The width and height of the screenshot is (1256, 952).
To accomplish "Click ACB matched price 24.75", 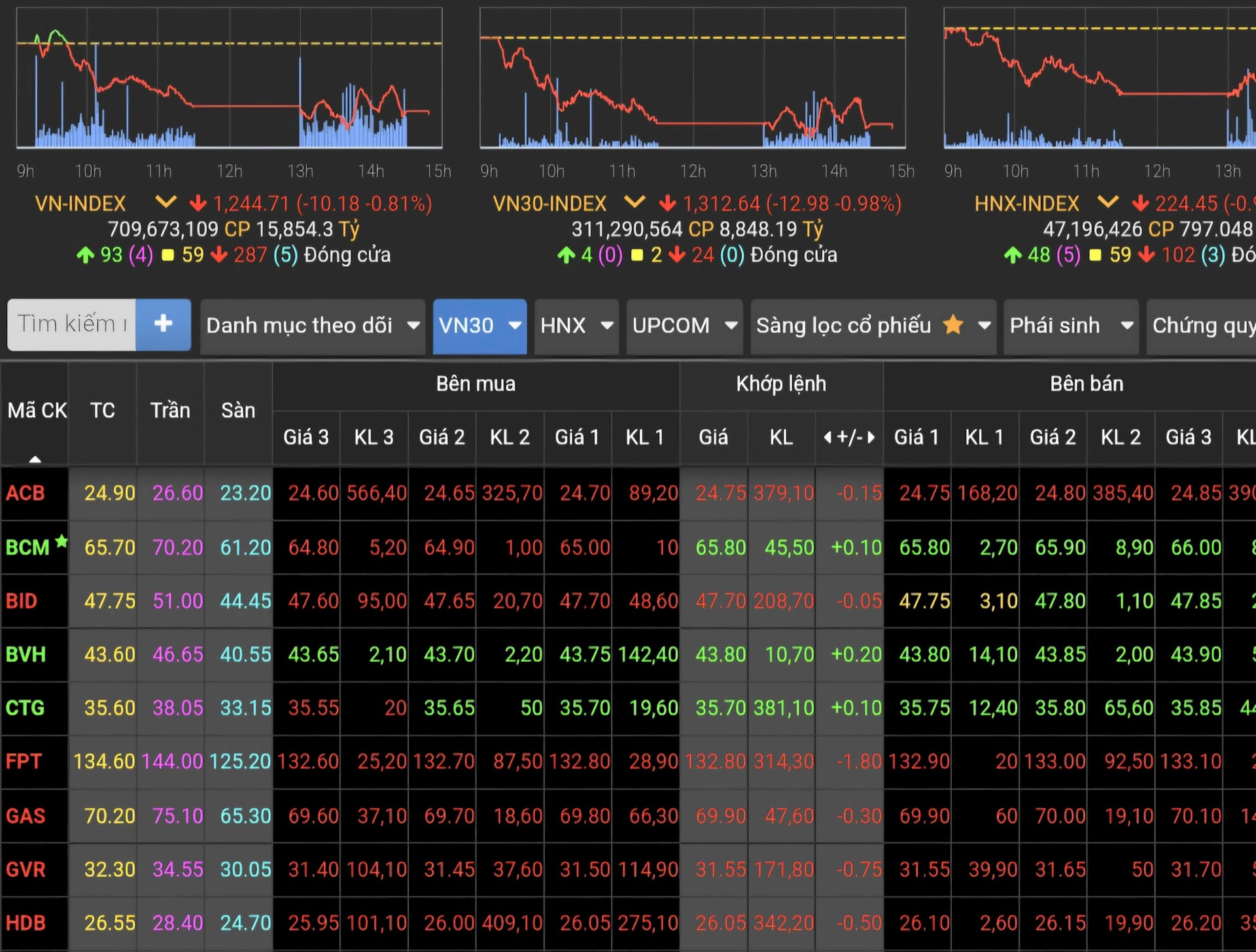I will pyautogui.click(x=720, y=493).
